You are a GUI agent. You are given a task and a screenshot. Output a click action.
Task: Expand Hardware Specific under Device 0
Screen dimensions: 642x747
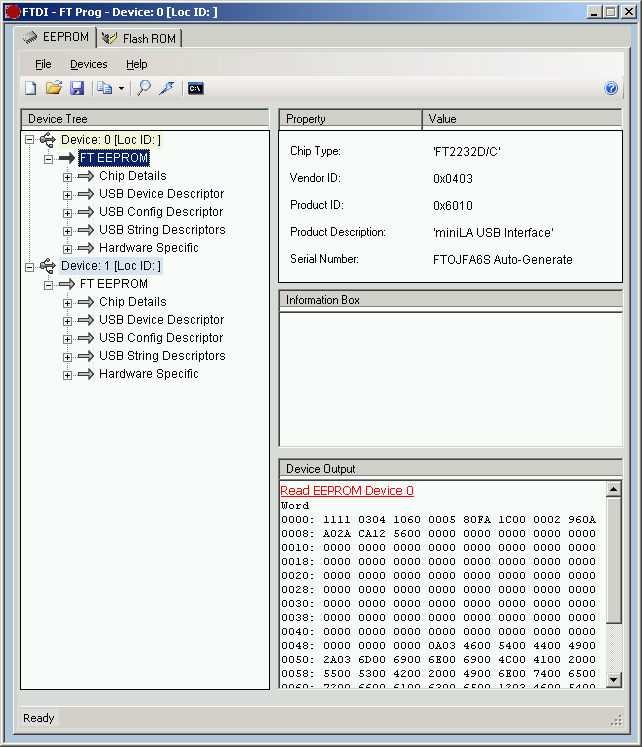click(x=68, y=249)
